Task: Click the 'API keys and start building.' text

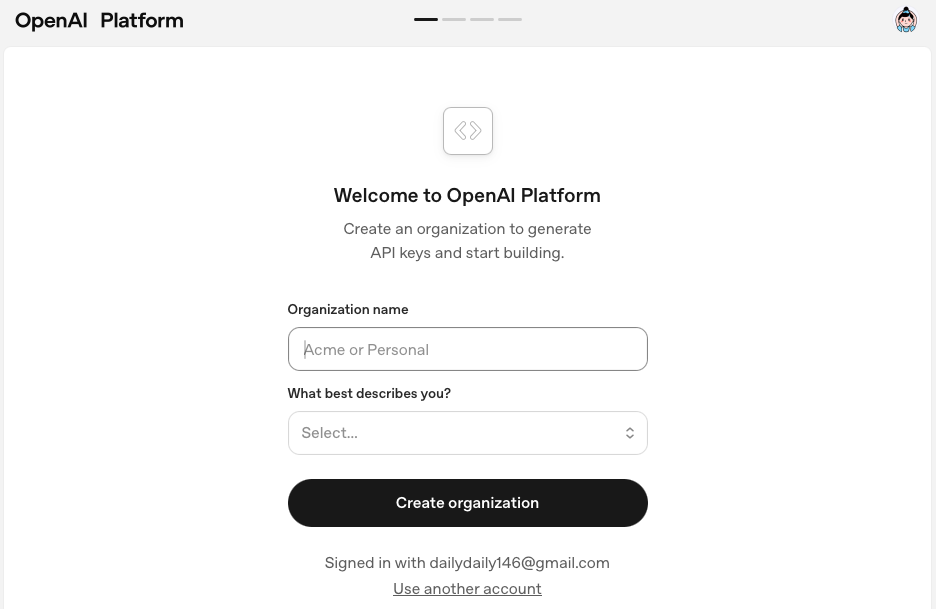Action: pyautogui.click(x=467, y=253)
